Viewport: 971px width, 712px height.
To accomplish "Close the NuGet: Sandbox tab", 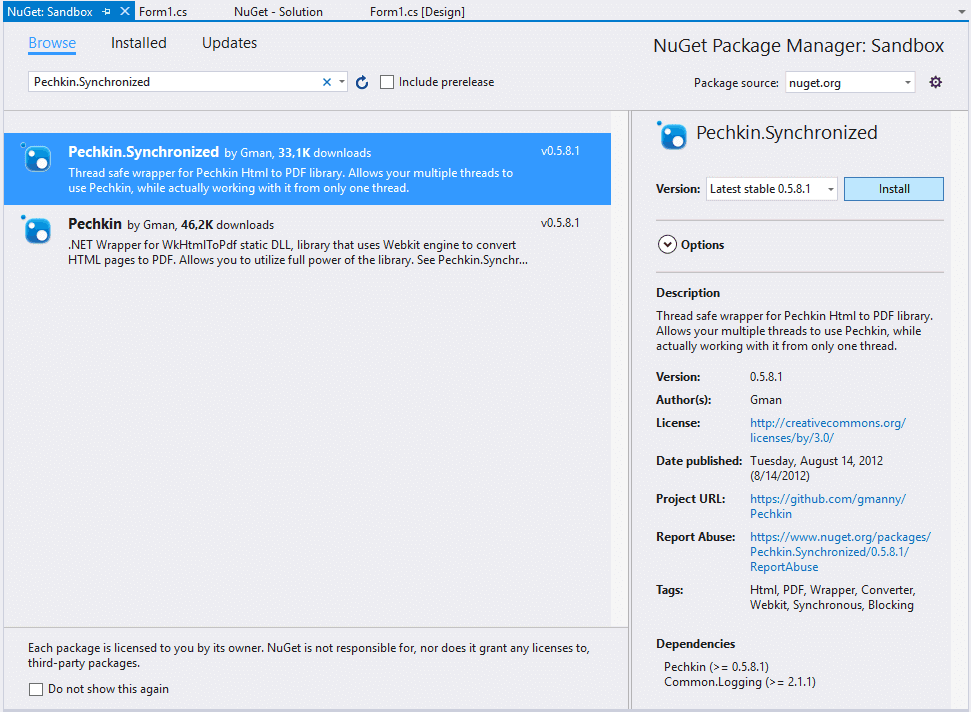I will coord(125,13).
